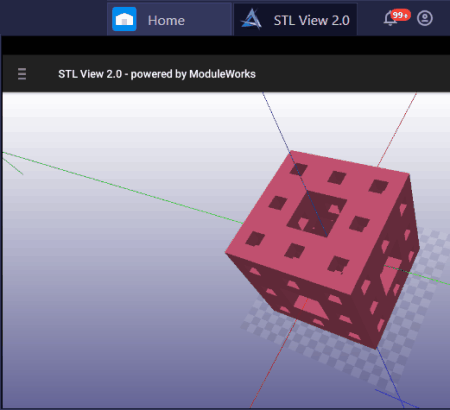Click the STL View triangle logo icon
450x410 pixels.
[x=251, y=19]
